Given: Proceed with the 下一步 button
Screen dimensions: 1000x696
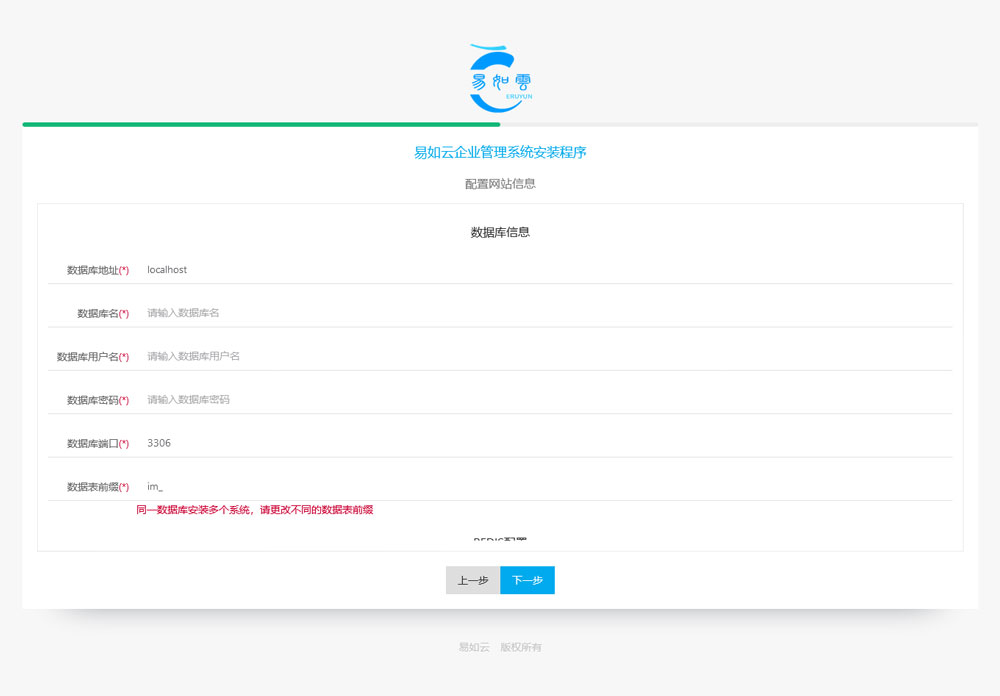Looking at the screenshot, I should (x=527, y=580).
